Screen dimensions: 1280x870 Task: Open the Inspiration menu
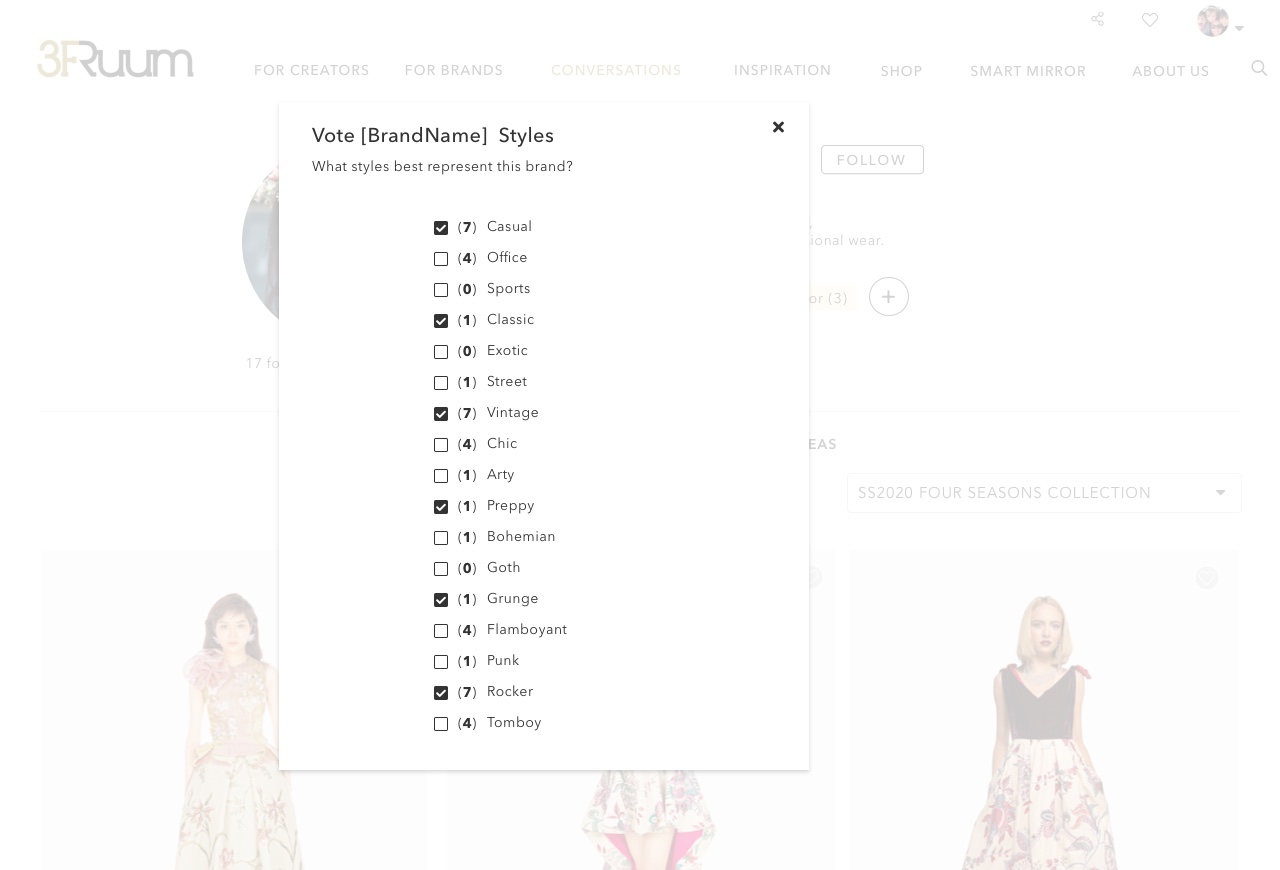tap(783, 70)
